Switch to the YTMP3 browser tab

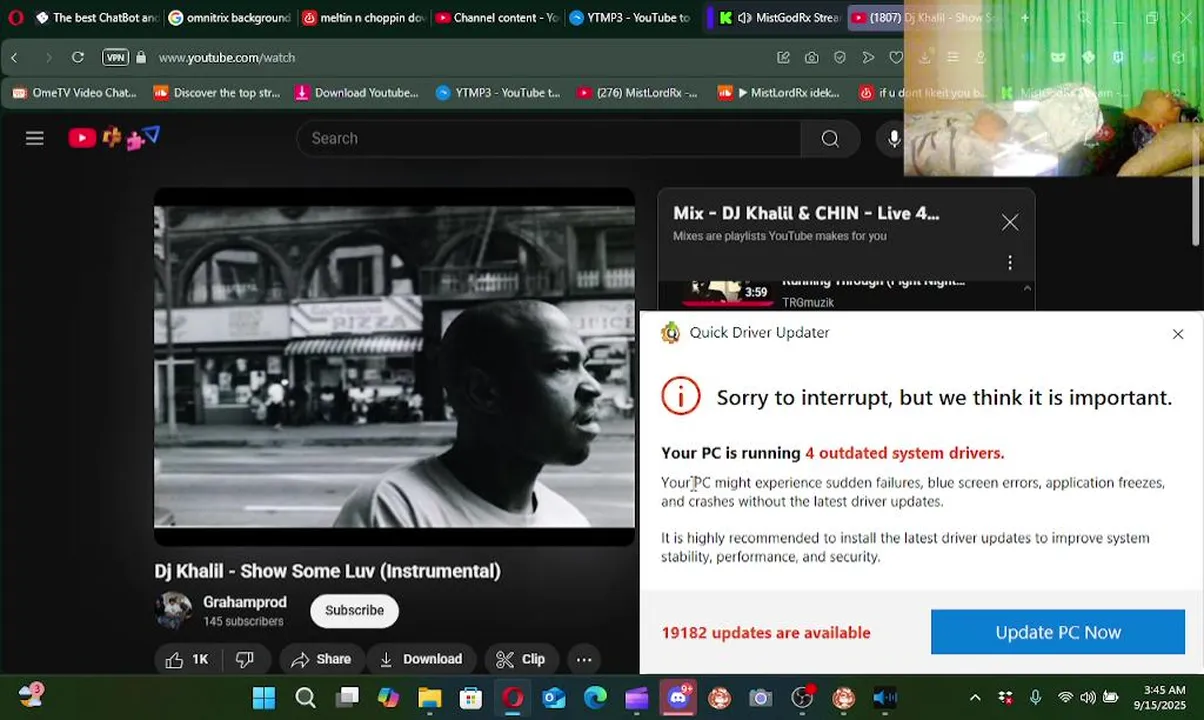point(631,17)
